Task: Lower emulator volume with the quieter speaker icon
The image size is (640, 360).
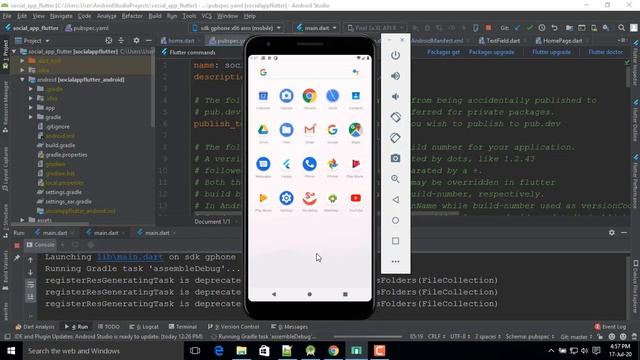Action: (x=395, y=97)
